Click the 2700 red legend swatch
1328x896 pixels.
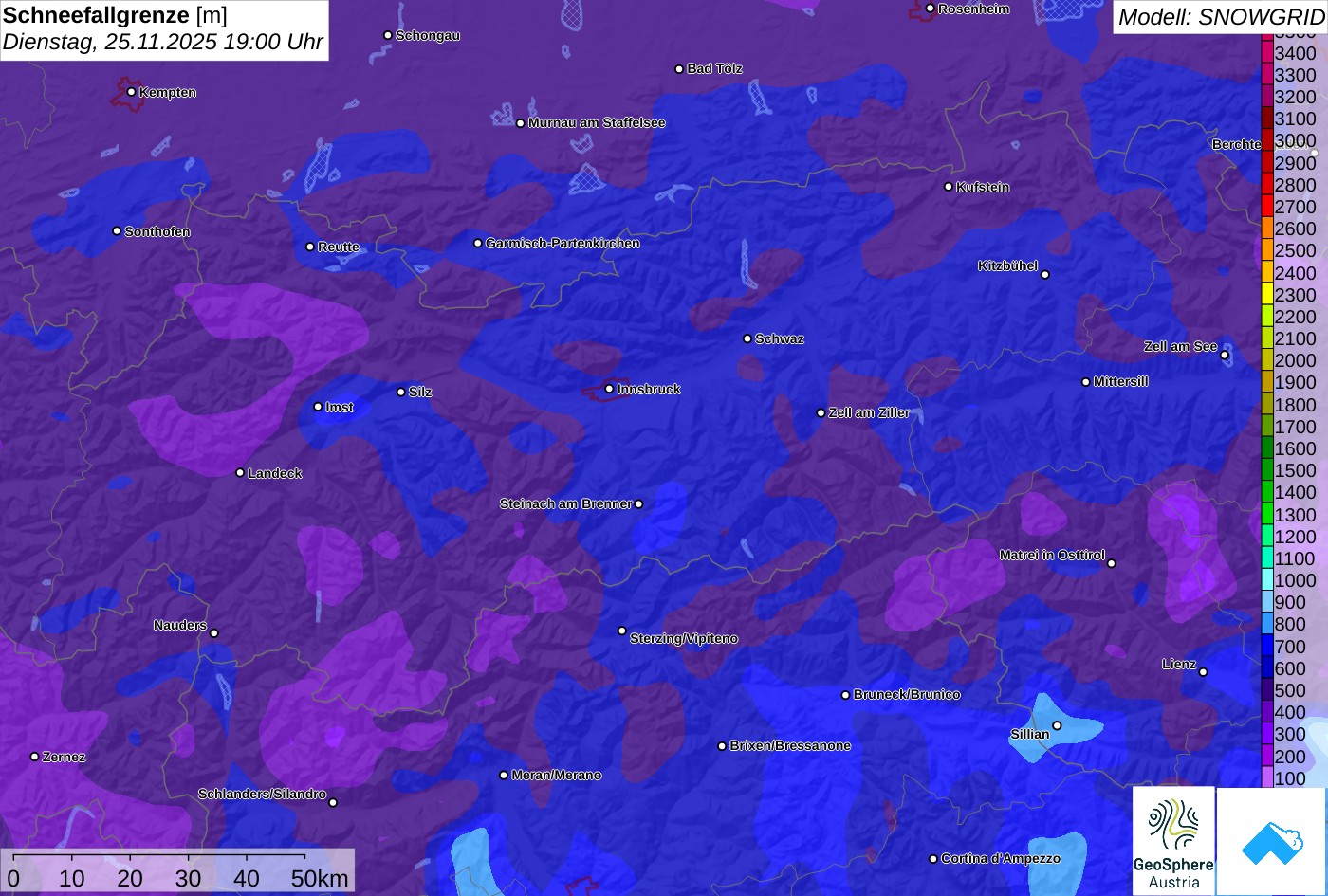point(1267,207)
